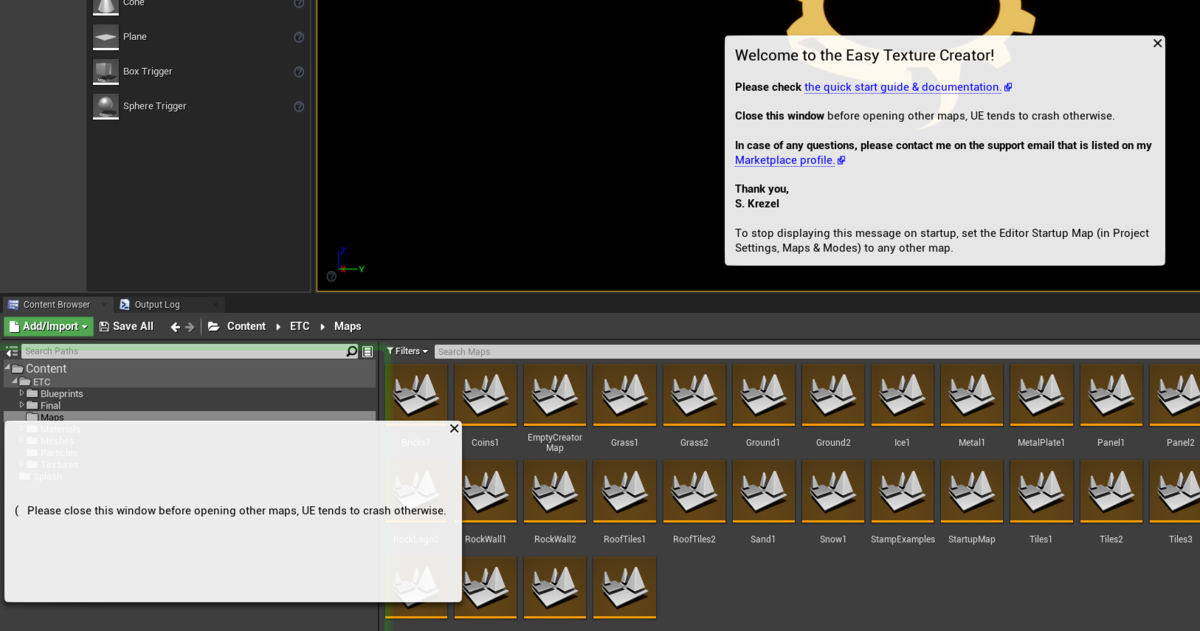Click the Add/Import button
Image resolution: width=1200 pixels, height=631 pixels.
pos(49,326)
